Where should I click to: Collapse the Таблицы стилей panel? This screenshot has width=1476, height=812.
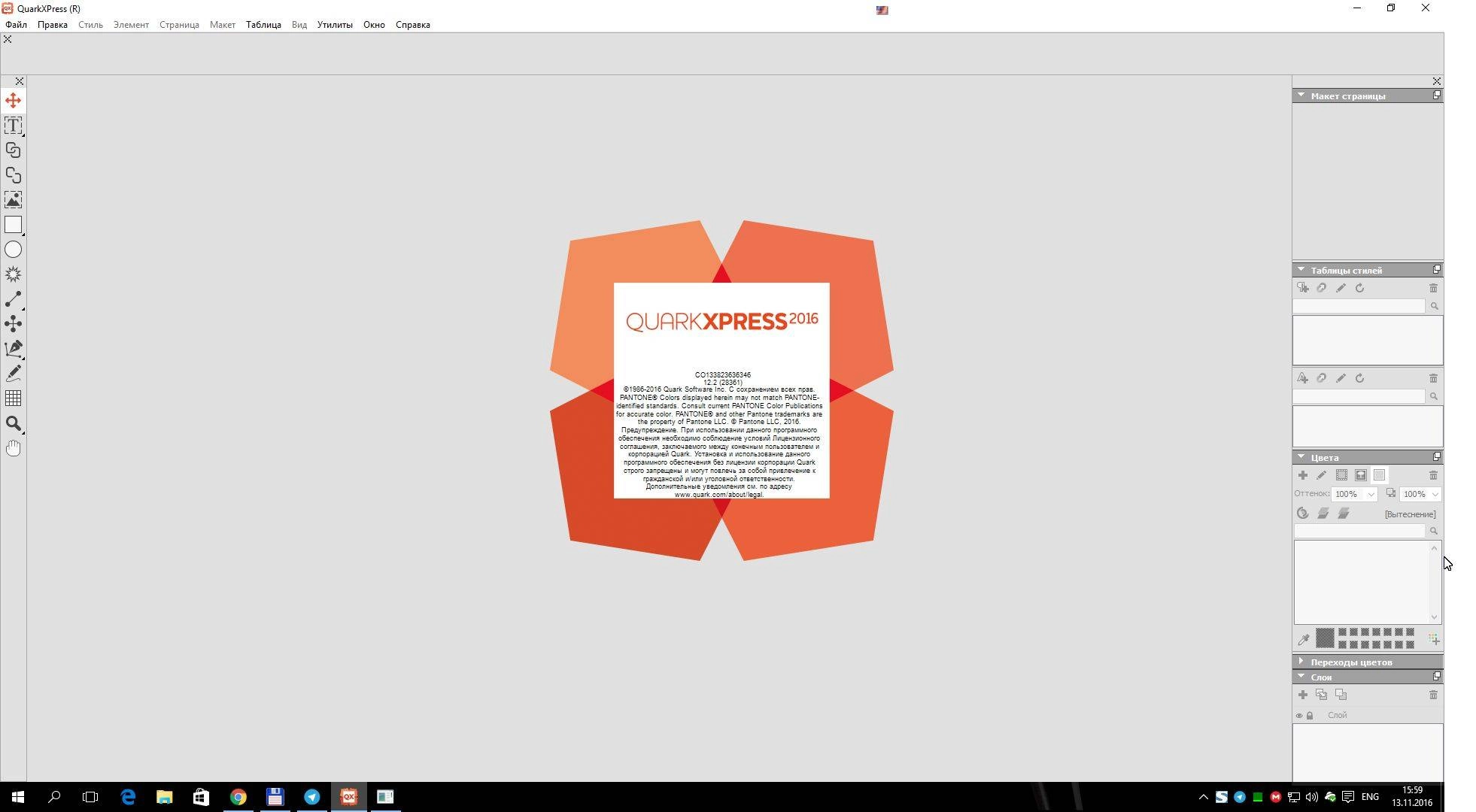1301,270
